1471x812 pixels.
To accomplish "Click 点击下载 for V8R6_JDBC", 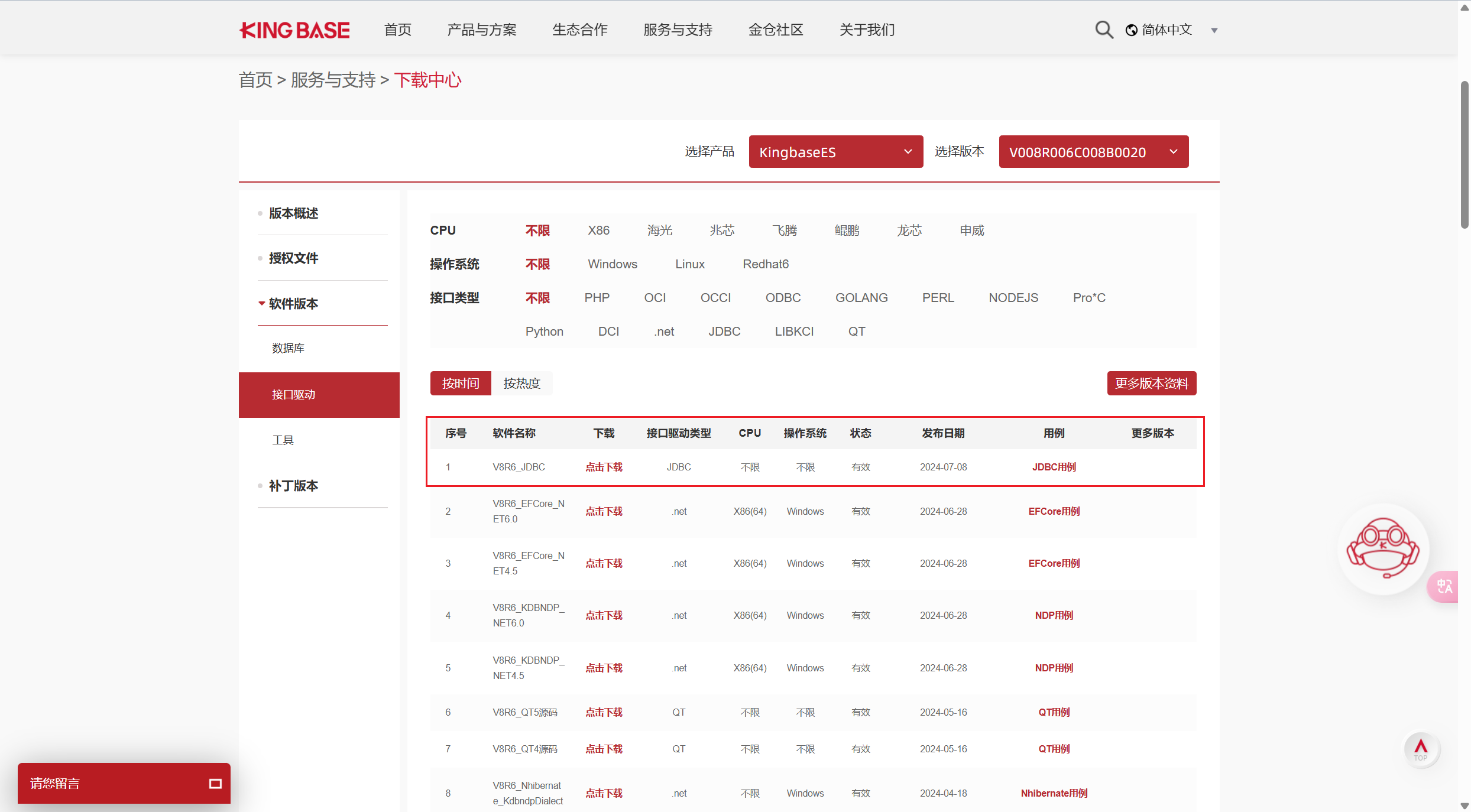I will [604, 467].
